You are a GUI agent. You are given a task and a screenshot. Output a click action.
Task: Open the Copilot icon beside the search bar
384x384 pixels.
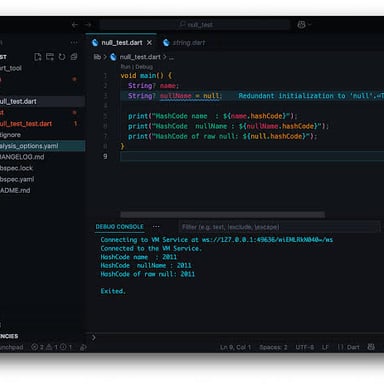[x=301, y=25]
